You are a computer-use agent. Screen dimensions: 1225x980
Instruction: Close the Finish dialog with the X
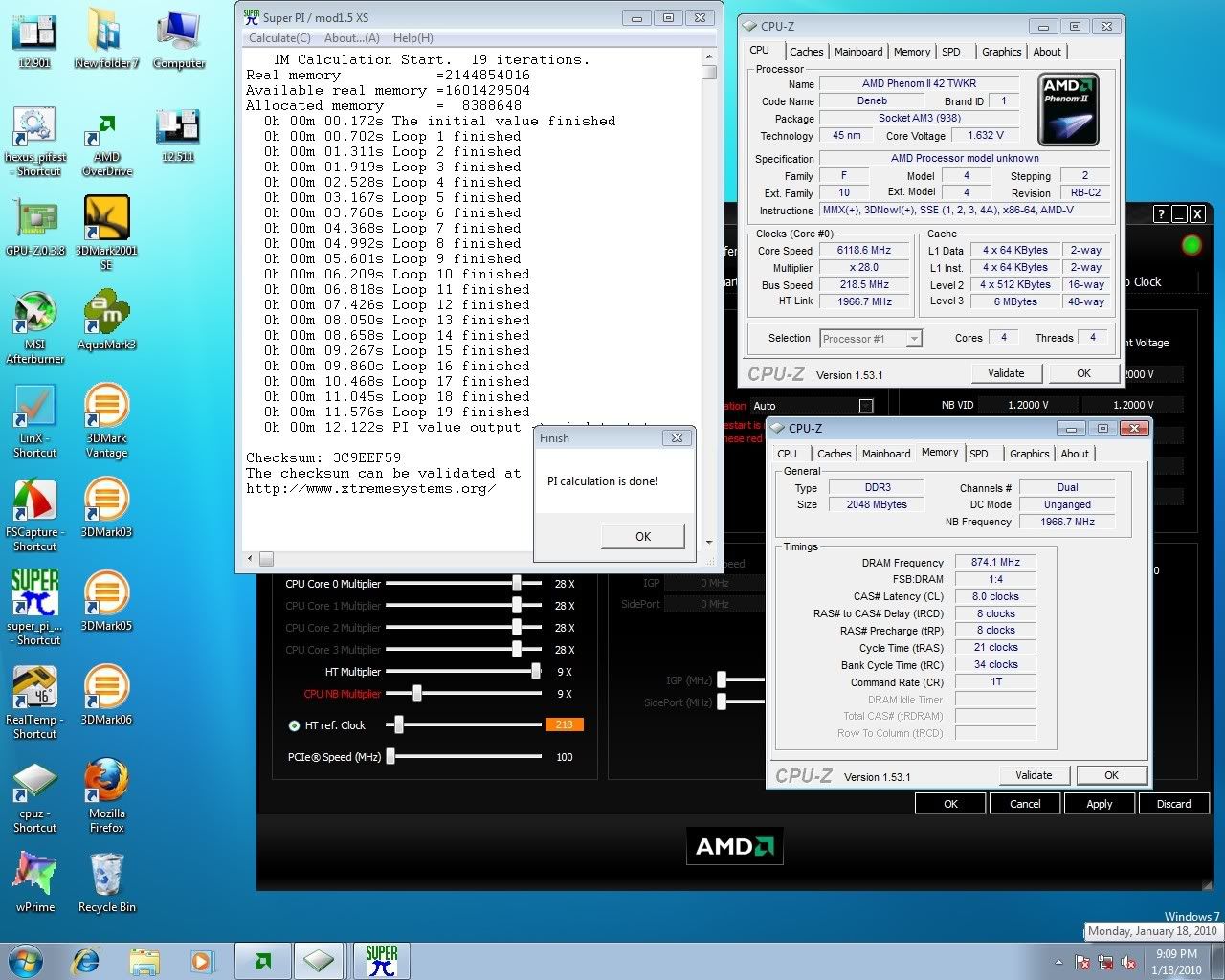(x=677, y=437)
